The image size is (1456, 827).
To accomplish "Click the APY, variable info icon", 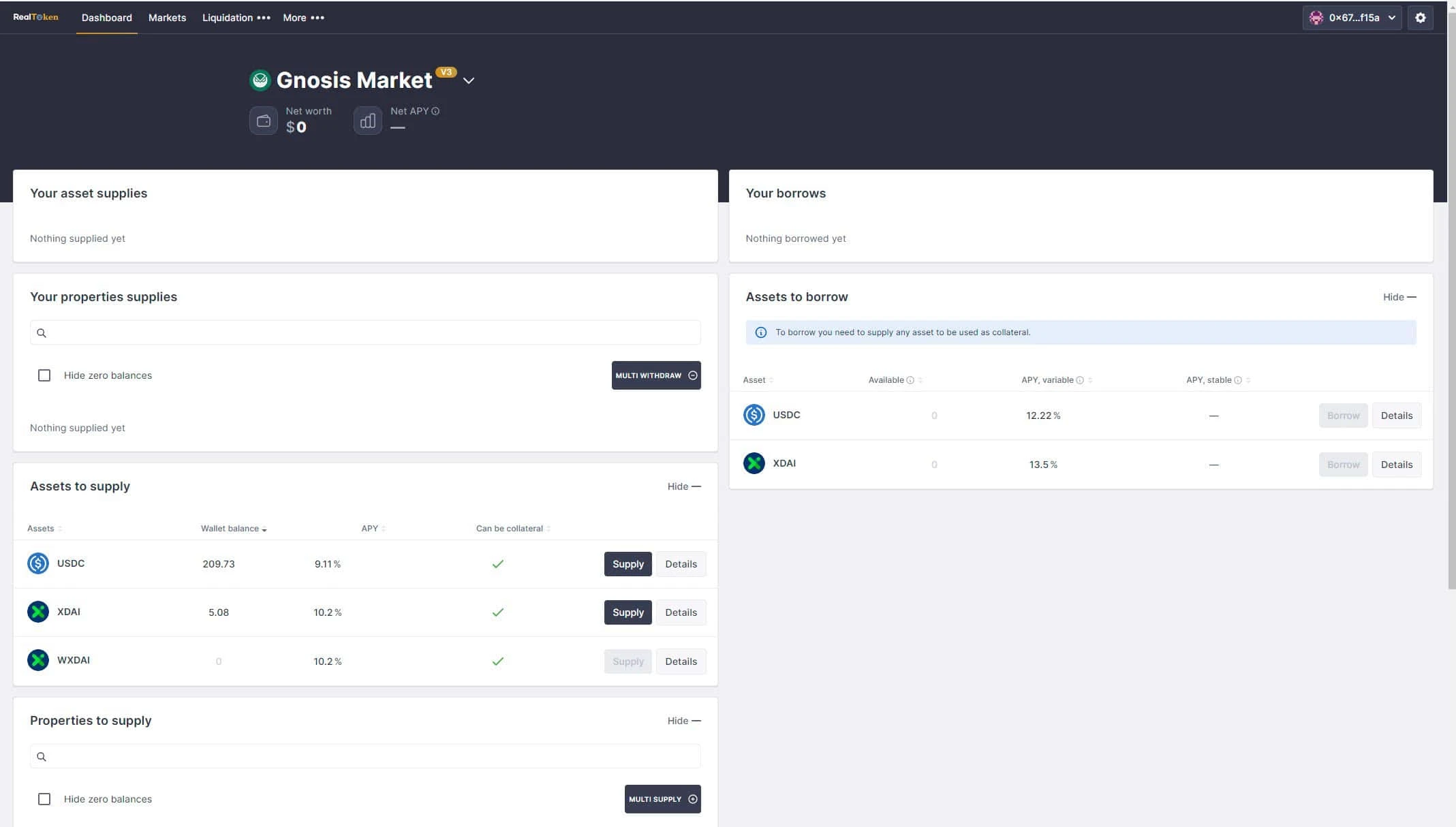I will click(x=1080, y=380).
